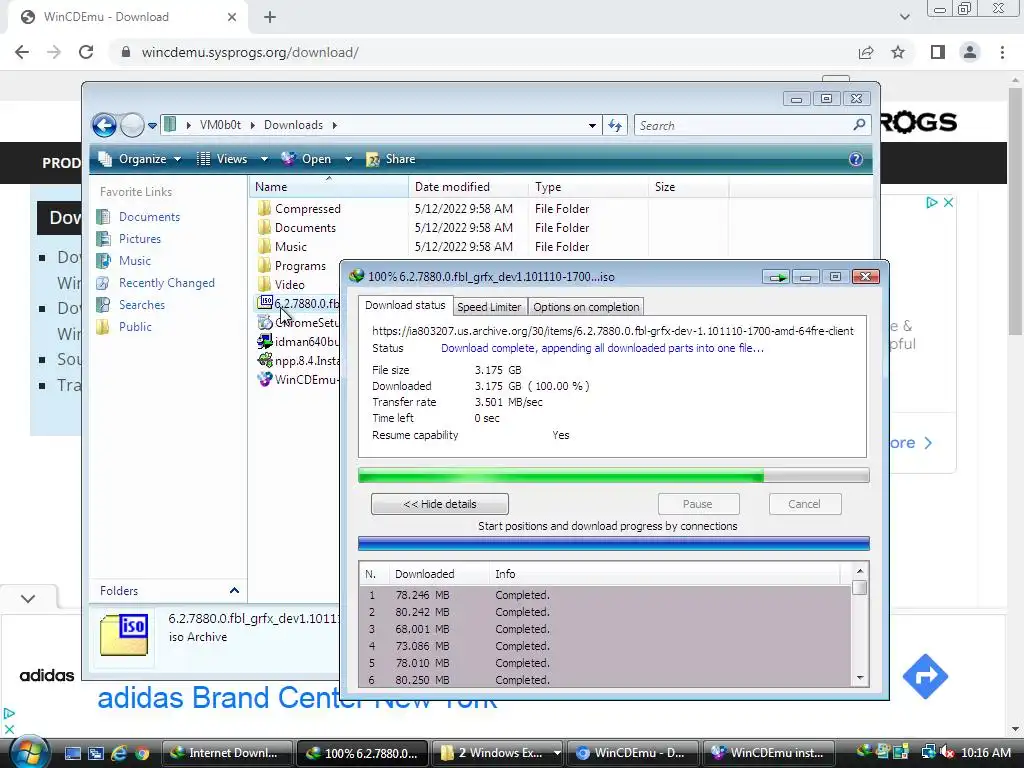Open the Explorer Help icon
1024x768 pixels.
[x=856, y=159]
